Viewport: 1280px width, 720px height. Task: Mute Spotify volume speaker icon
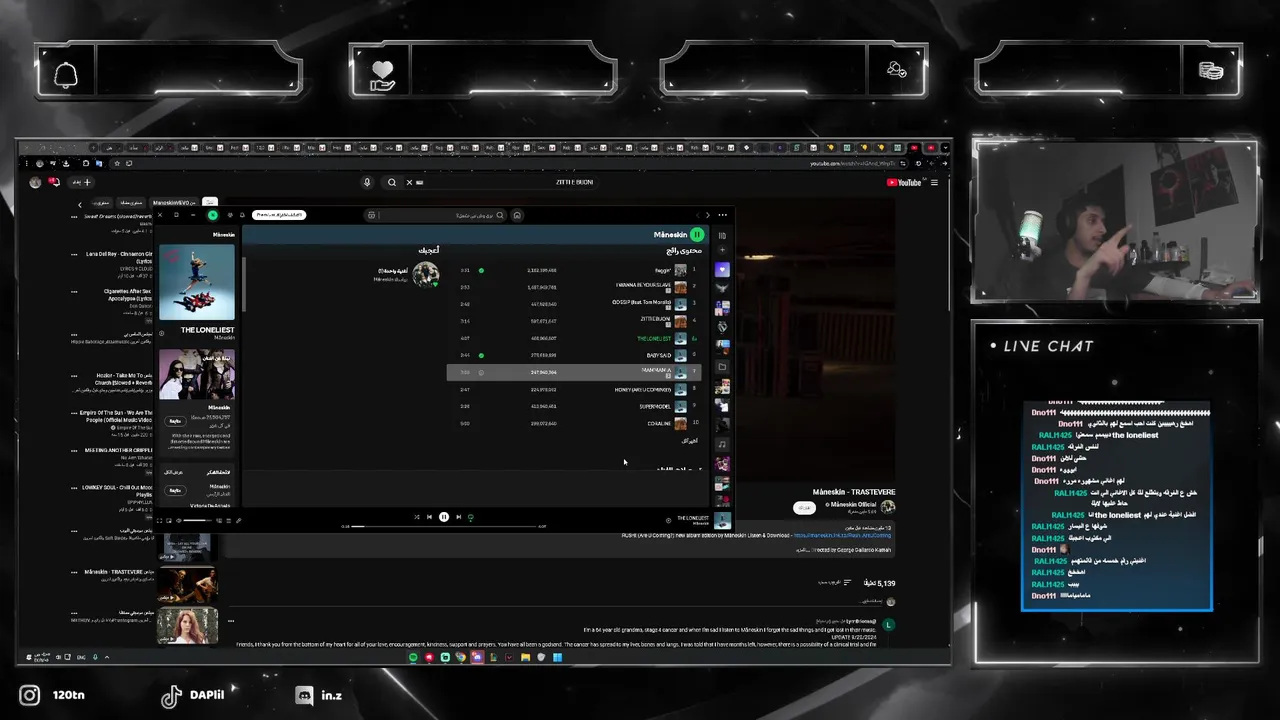coord(178,520)
